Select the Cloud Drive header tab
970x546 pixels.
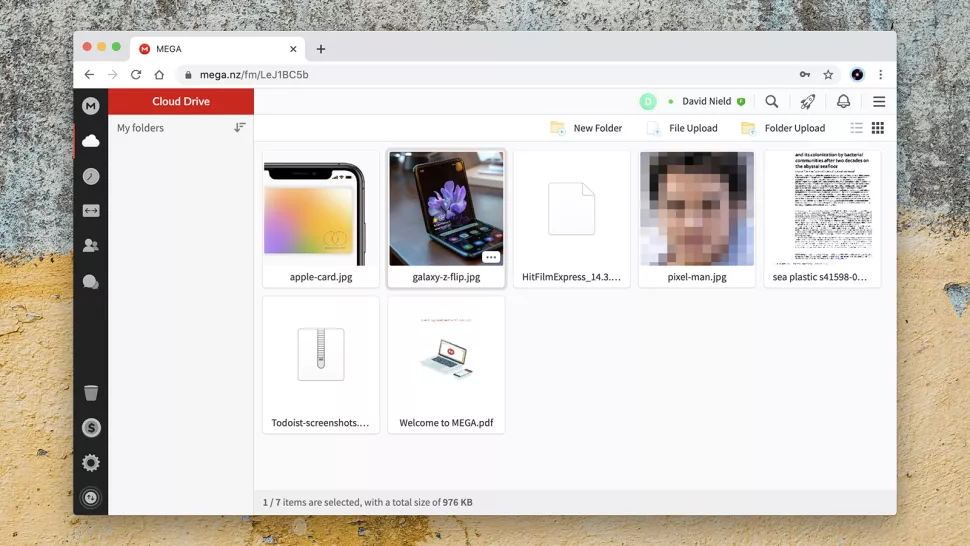(181, 101)
